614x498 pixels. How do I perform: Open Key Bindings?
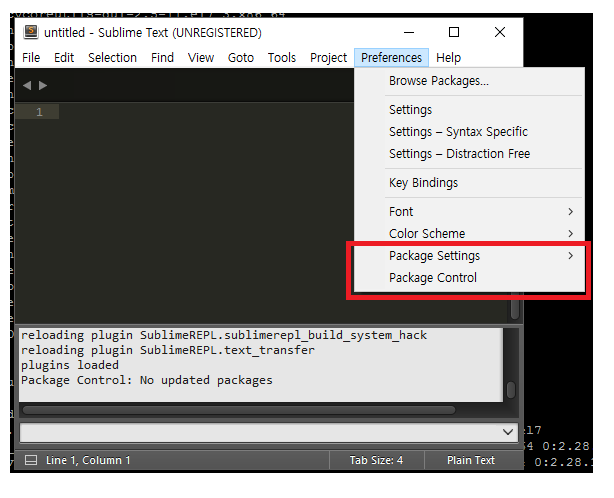(x=469, y=182)
